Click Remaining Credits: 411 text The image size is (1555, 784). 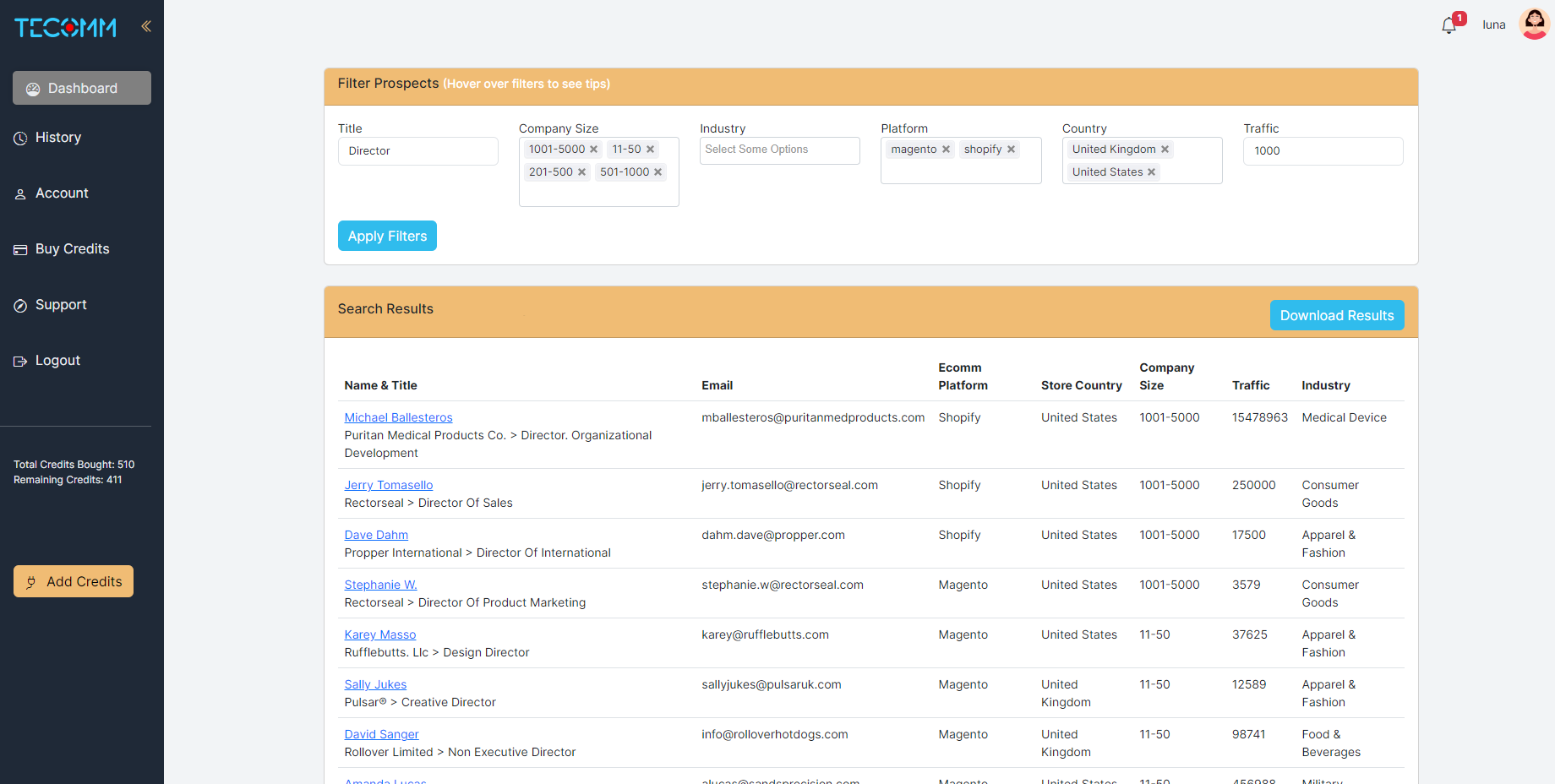point(68,480)
